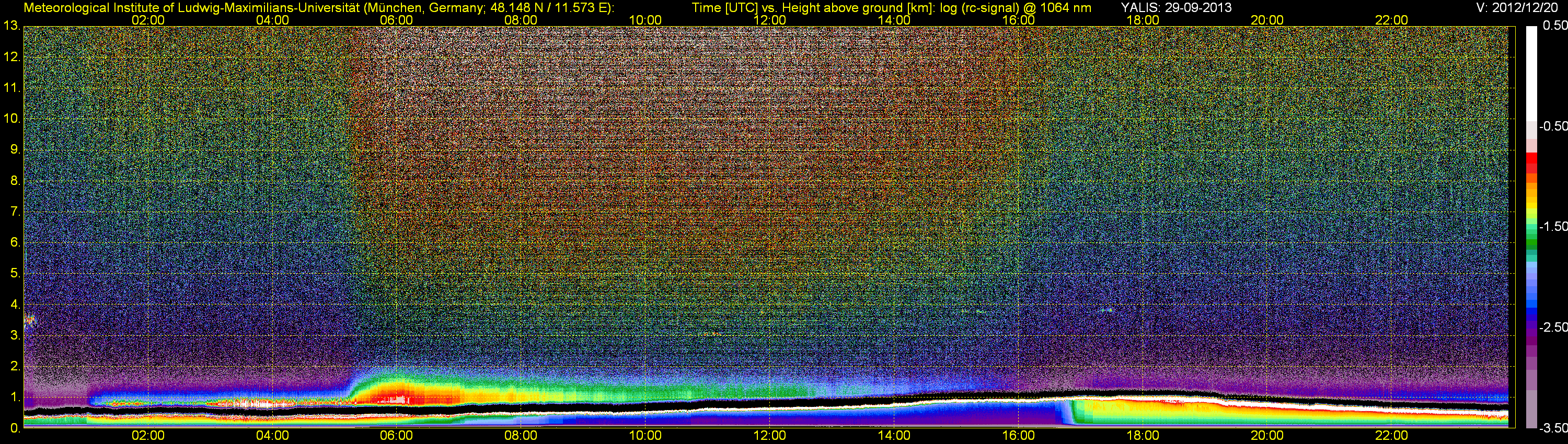Select the 12:00 label on the top time axis

[x=769, y=20]
